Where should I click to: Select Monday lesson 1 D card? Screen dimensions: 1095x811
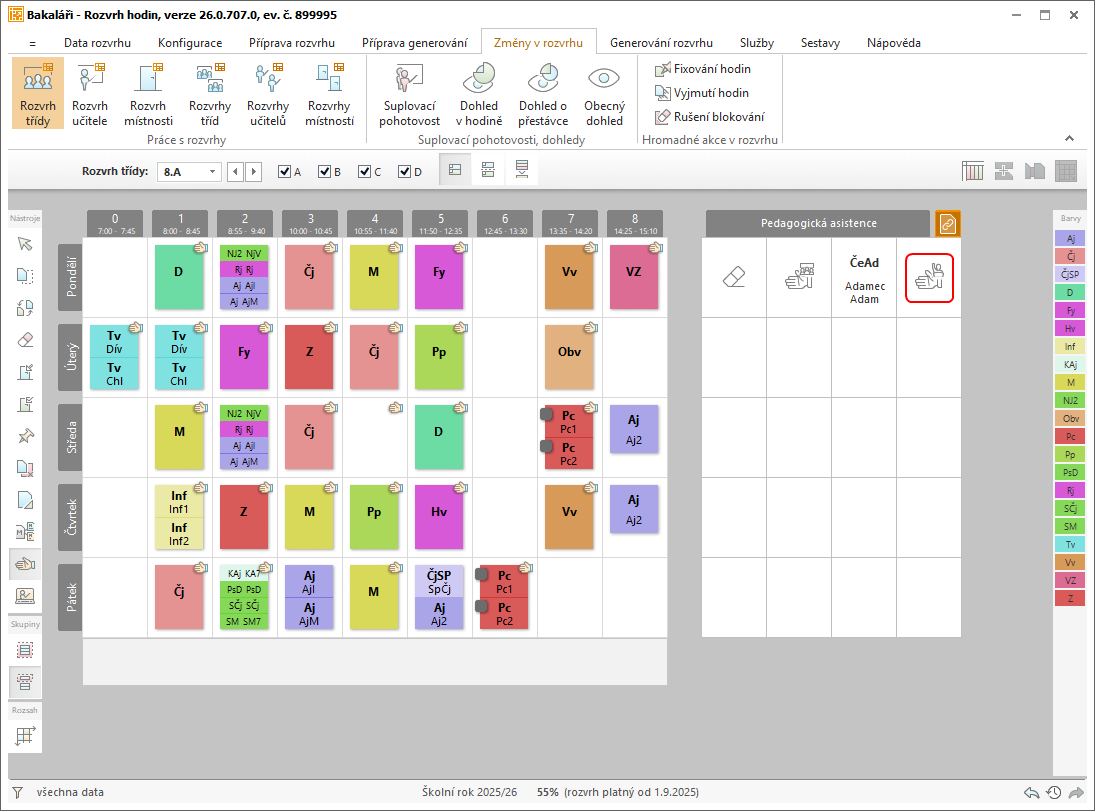tap(179, 277)
